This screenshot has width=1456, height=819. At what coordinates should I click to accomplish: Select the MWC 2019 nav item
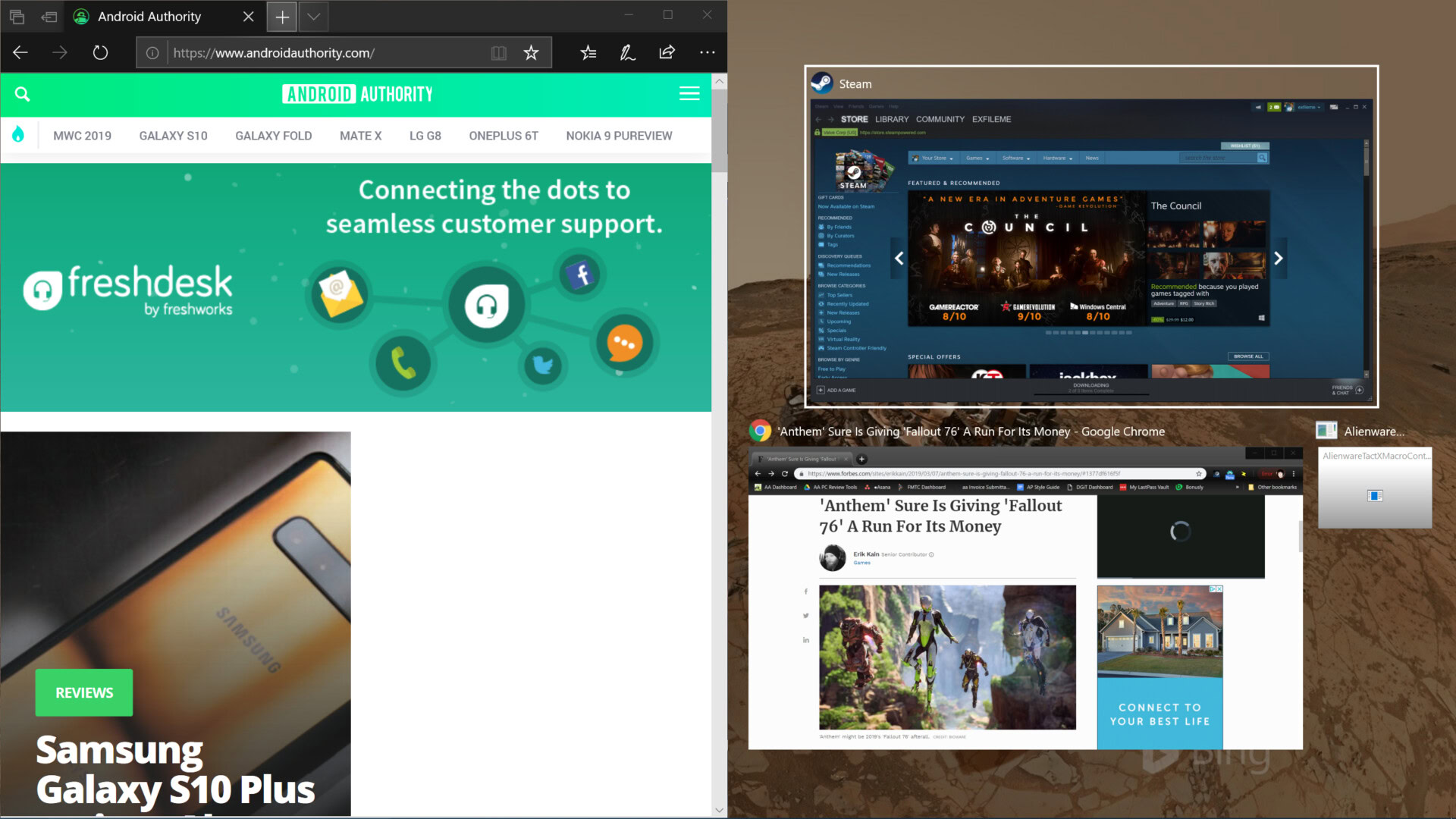pyautogui.click(x=82, y=136)
